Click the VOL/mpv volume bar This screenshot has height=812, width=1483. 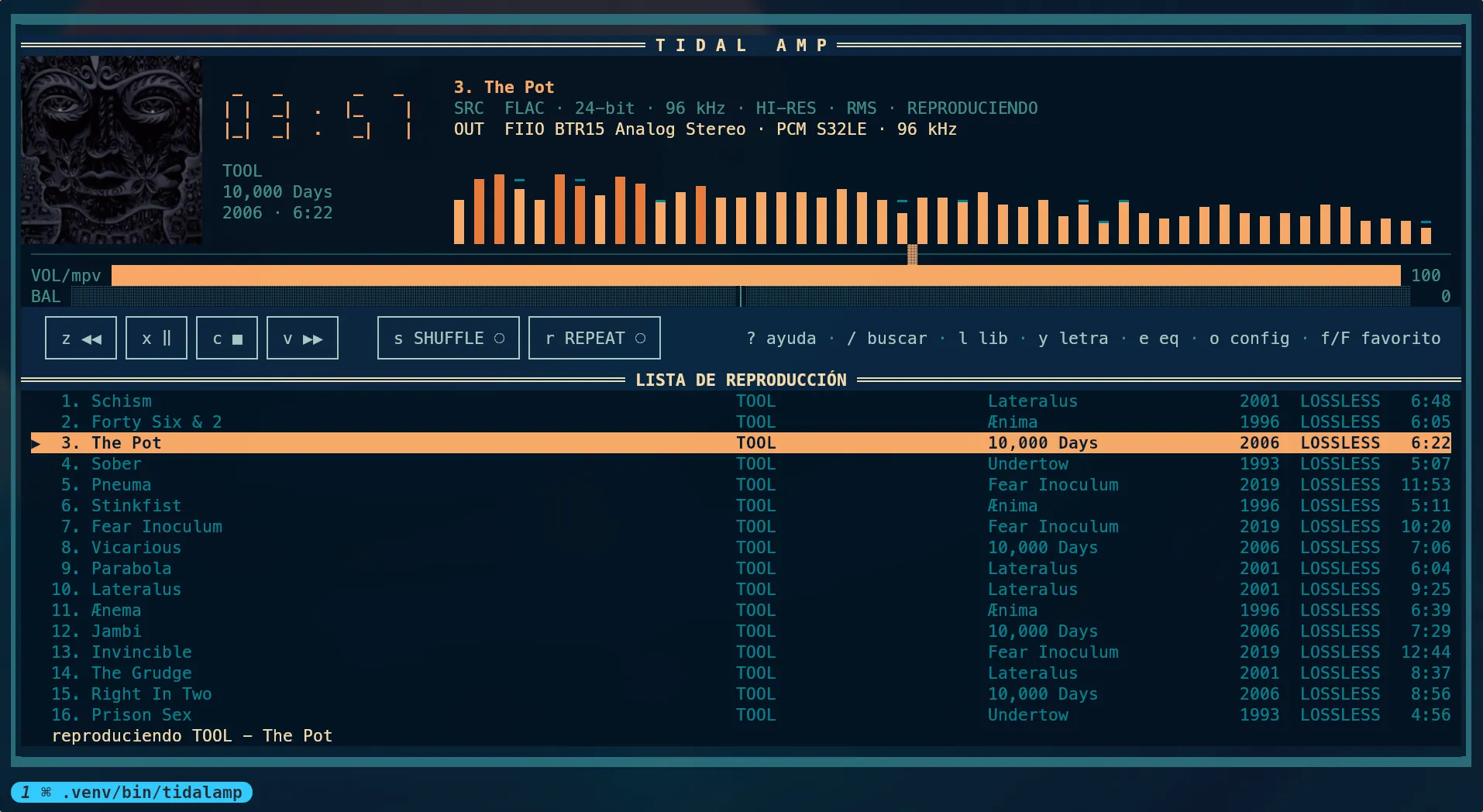click(756, 275)
